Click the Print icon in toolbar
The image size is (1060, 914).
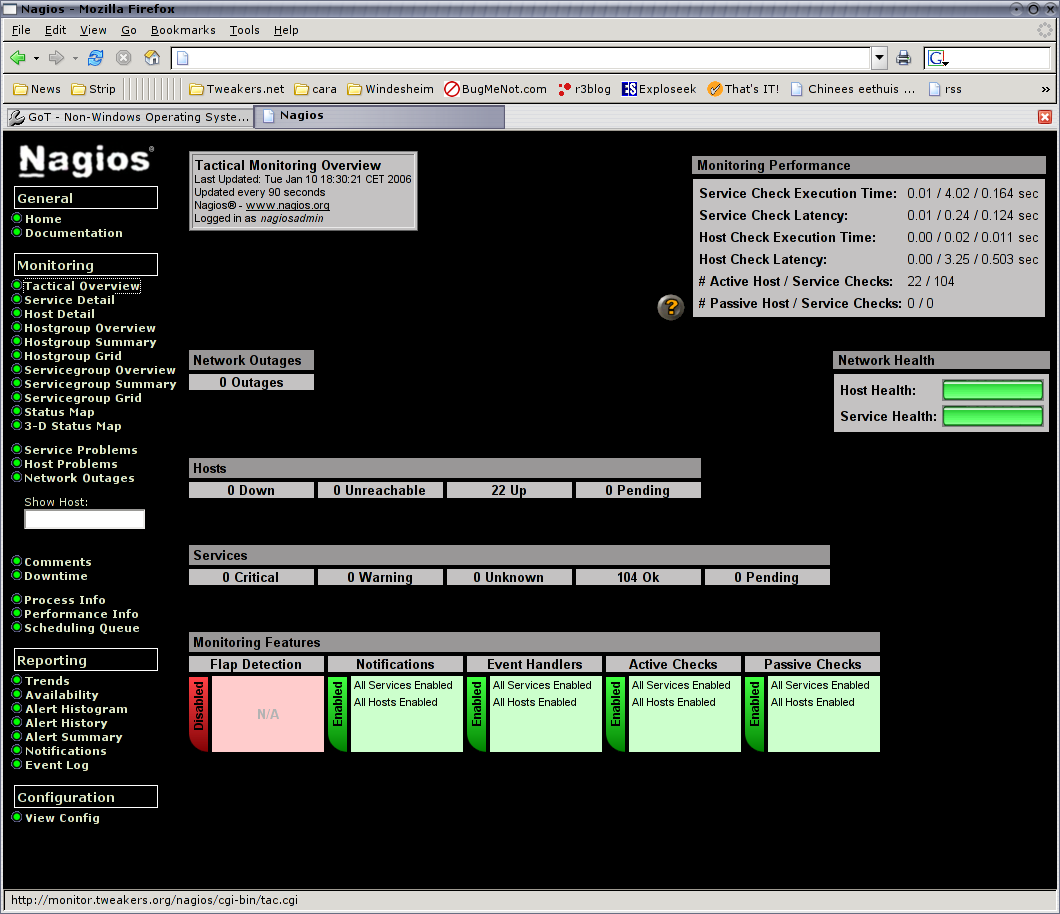(904, 58)
